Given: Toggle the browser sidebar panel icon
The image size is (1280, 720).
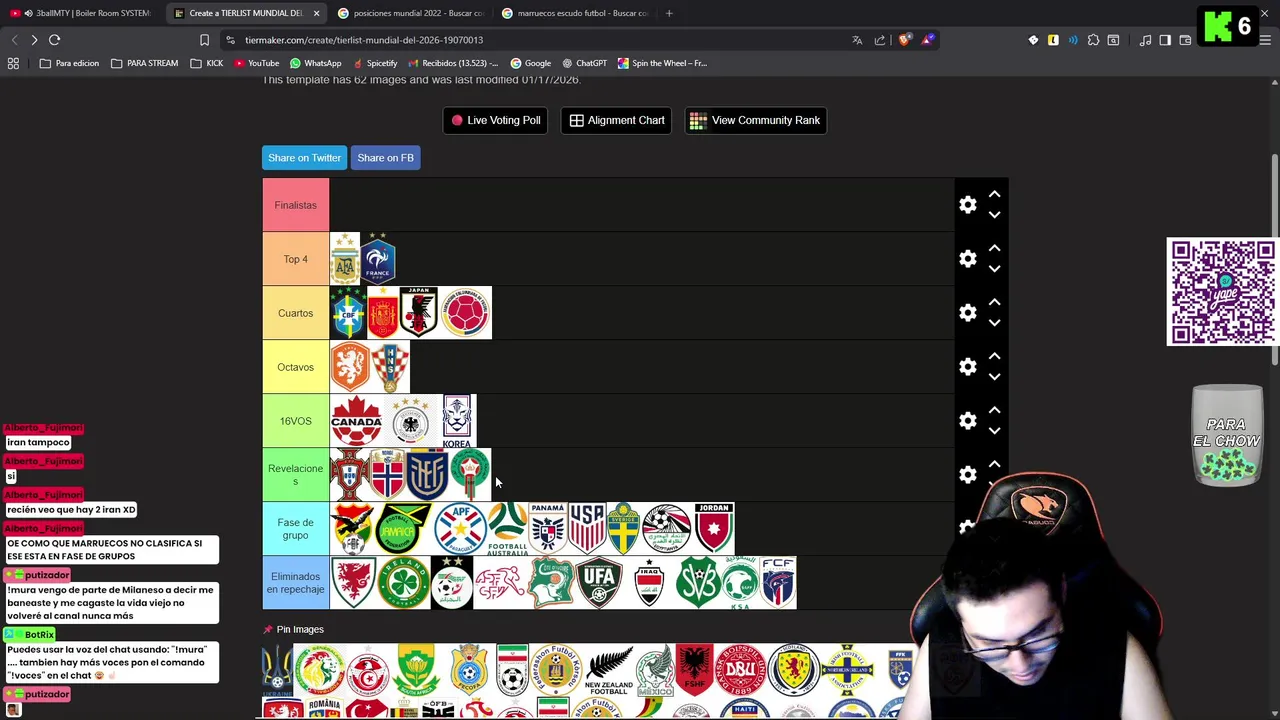Looking at the screenshot, I should [x=1165, y=40].
